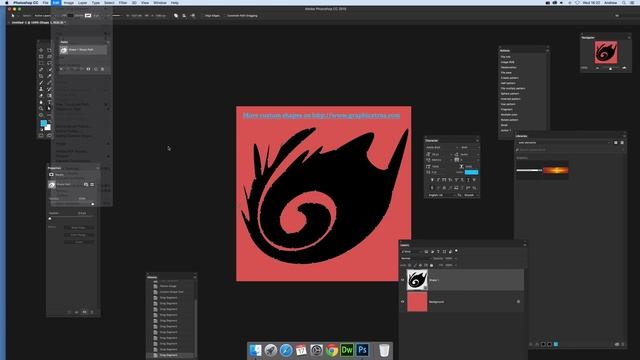Click delete mask icon in Properties panel
The image size is (640, 360).
(x=92, y=312)
